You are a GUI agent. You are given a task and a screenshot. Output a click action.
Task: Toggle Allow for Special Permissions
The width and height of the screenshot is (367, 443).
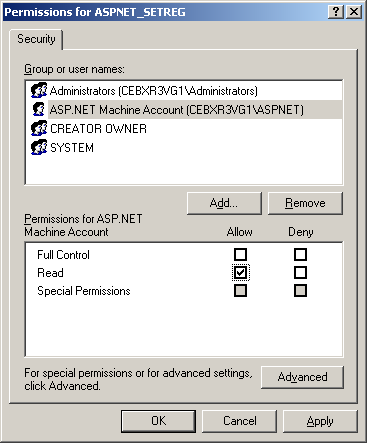240,290
